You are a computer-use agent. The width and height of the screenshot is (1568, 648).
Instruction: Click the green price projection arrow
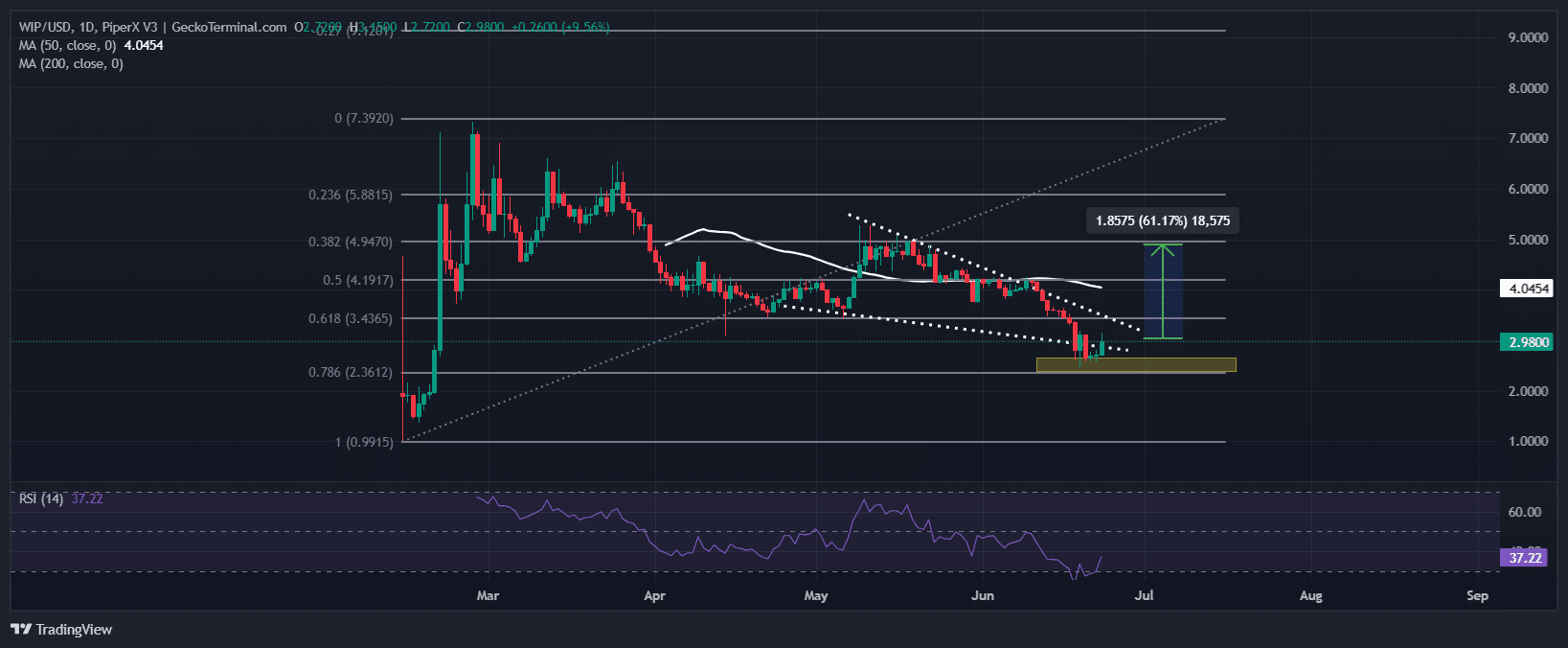1162,291
